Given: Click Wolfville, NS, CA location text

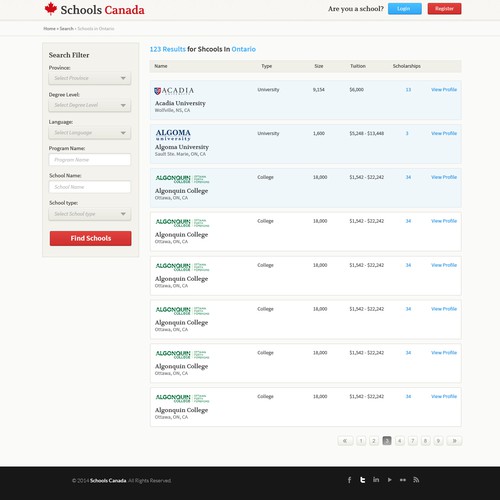Looking at the screenshot, I should pyautogui.click(x=172, y=110).
